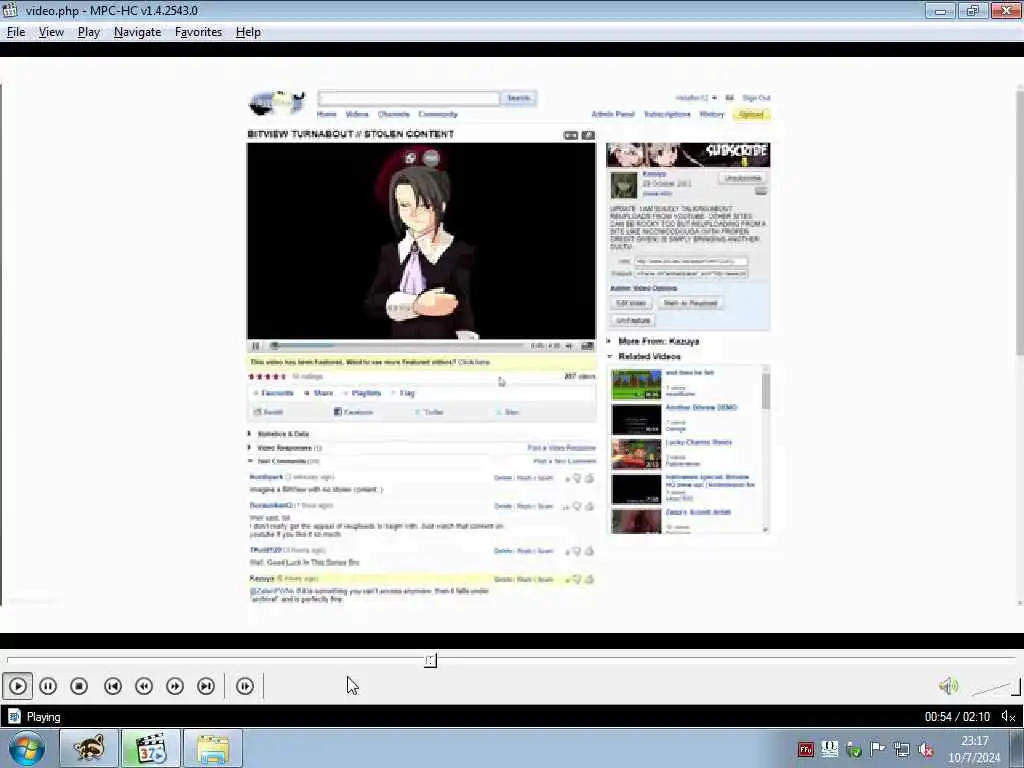Click the network tray icon
1024x768 pixels.
902,750
